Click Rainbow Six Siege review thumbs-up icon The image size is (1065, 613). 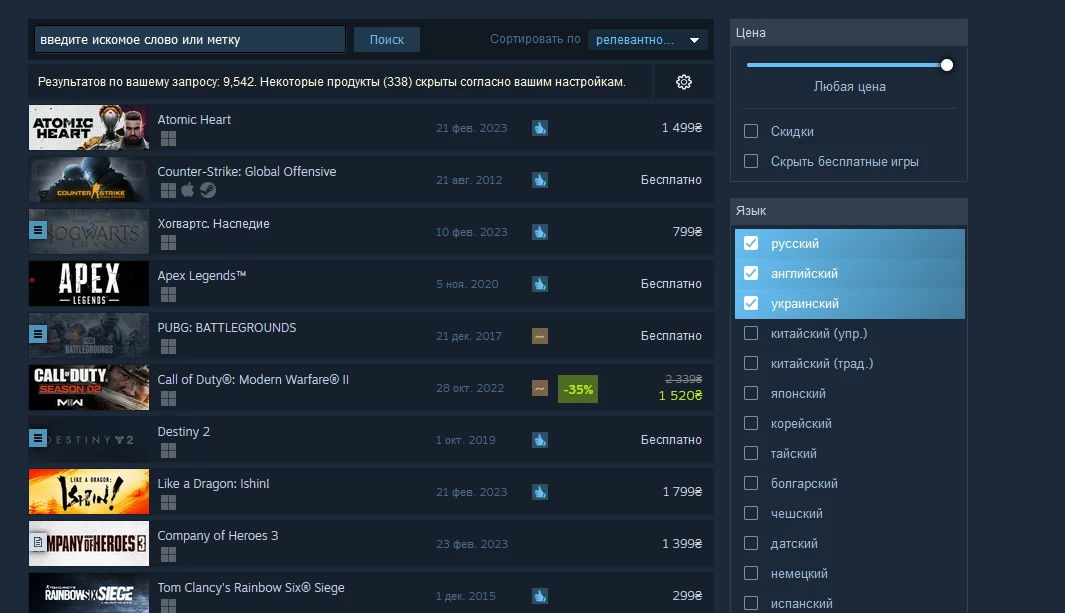pos(540,596)
